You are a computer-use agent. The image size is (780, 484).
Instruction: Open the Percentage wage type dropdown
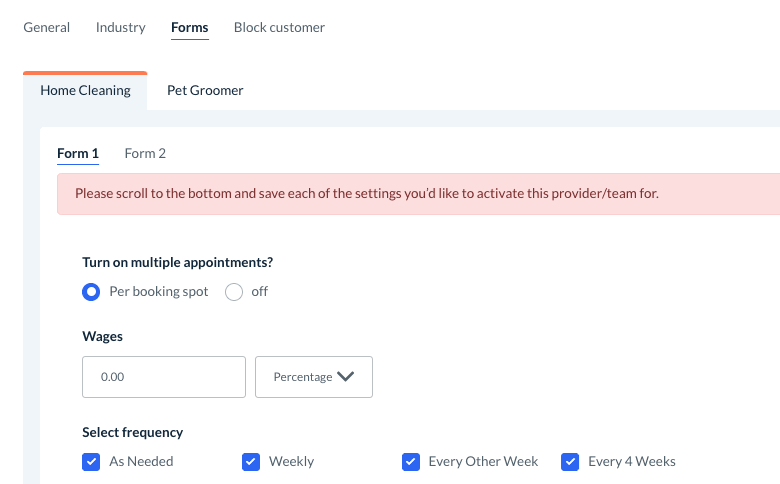click(314, 377)
